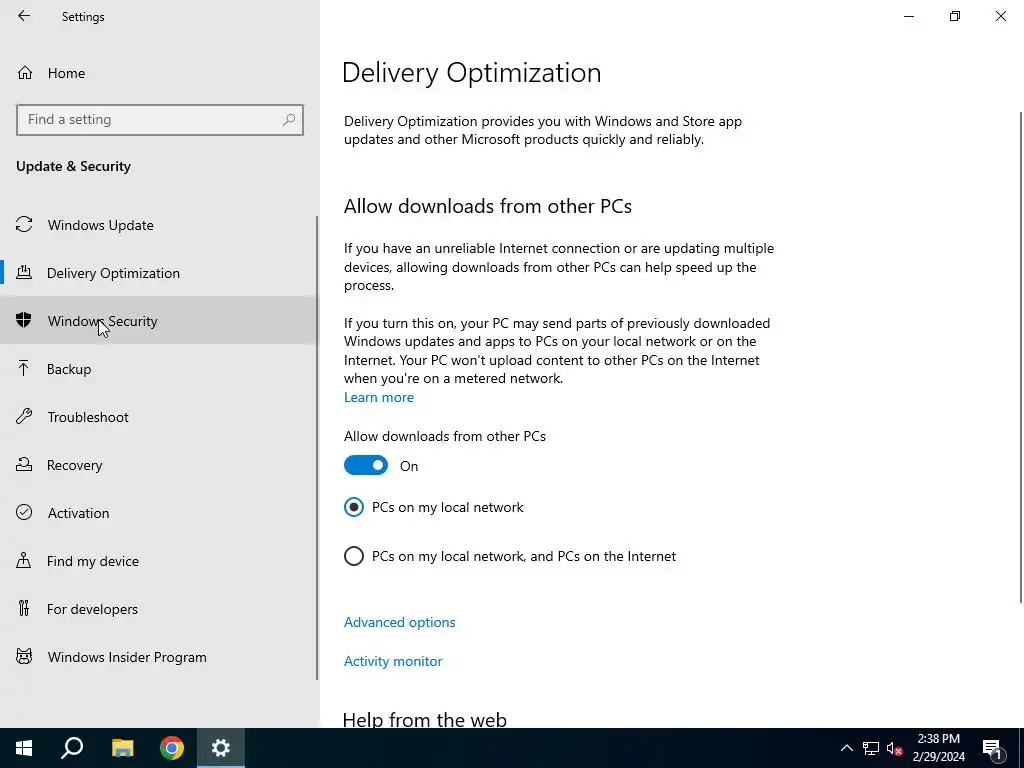The height and width of the screenshot is (768, 1024).
Task: Click the main page vertical scrollbar
Action: click(1021, 357)
